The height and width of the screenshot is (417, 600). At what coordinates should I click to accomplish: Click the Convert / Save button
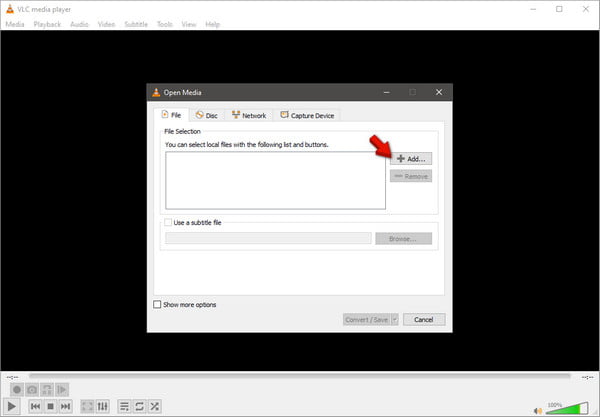point(367,319)
